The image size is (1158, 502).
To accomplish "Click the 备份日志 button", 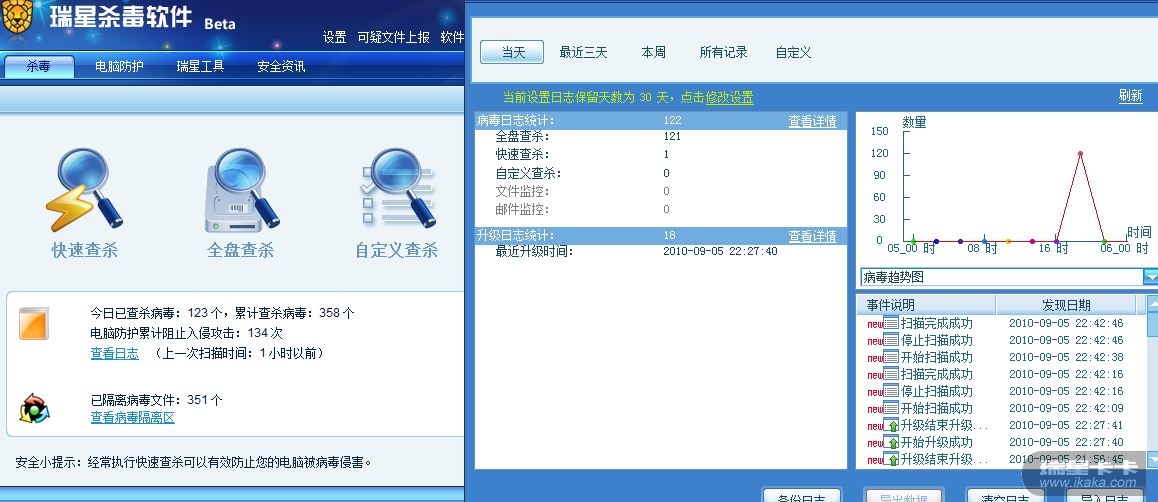I will (804, 496).
